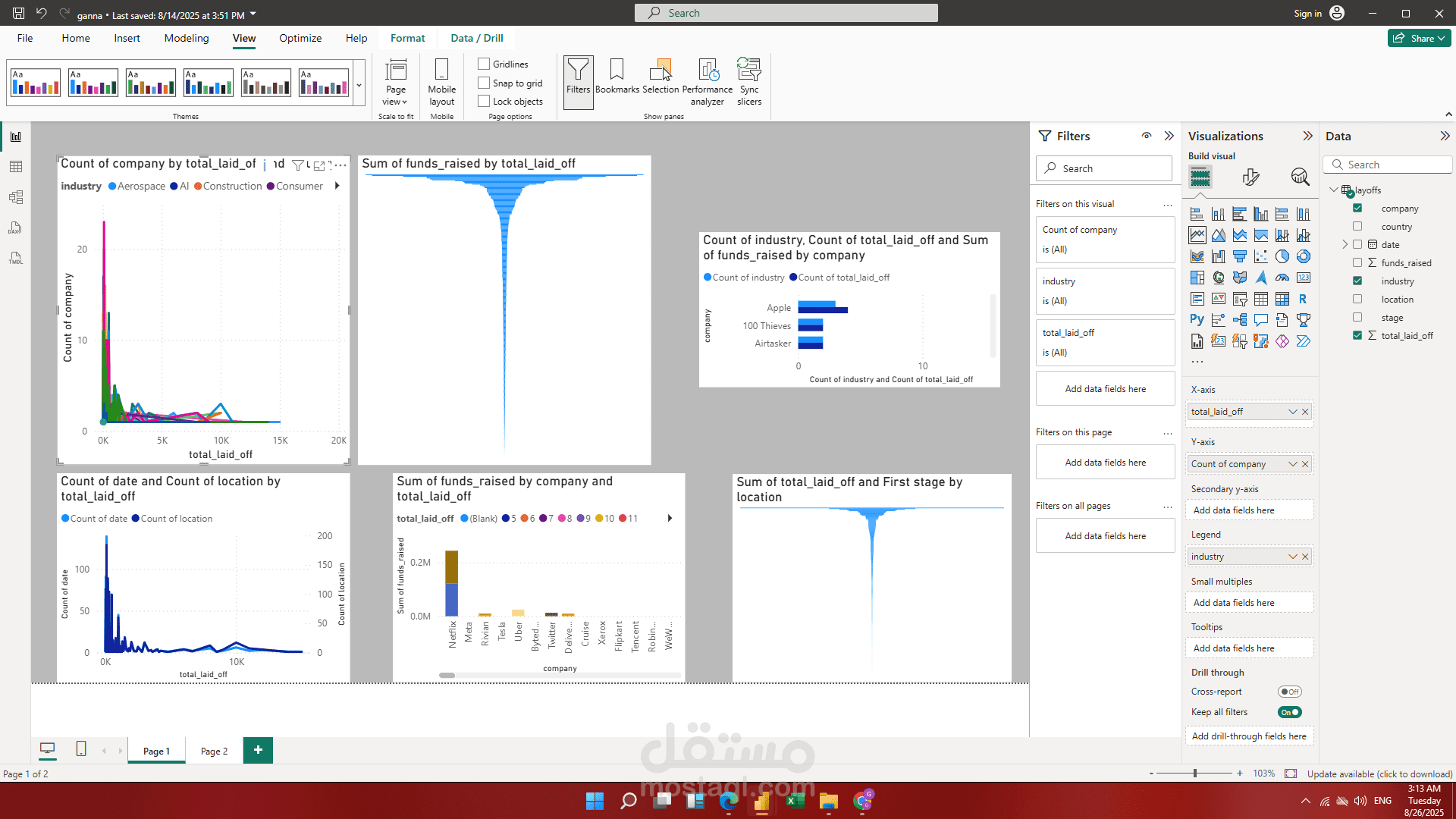Click the Data pane search field
This screenshot has width=1456, height=819.
click(1389, 165)
